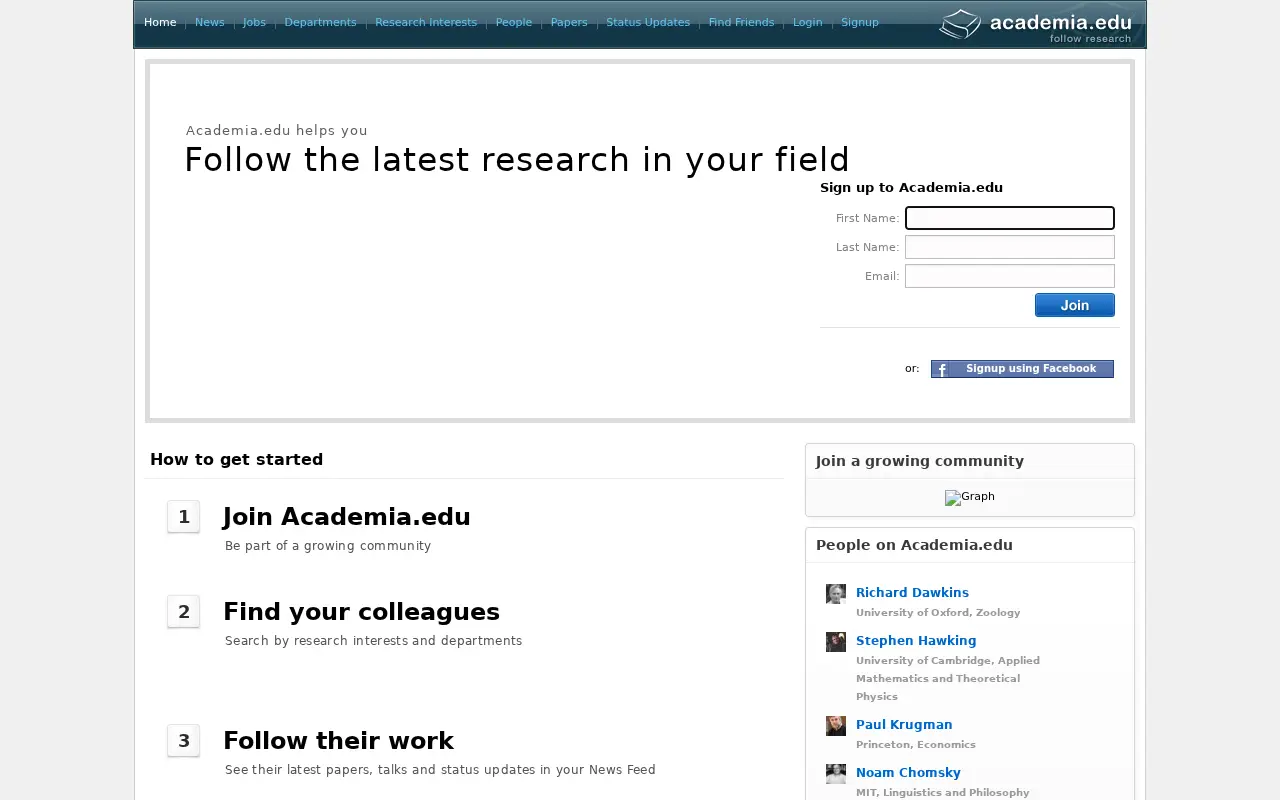
Task: Click the Join Academia.edu heading
Action: click(347, 517)
